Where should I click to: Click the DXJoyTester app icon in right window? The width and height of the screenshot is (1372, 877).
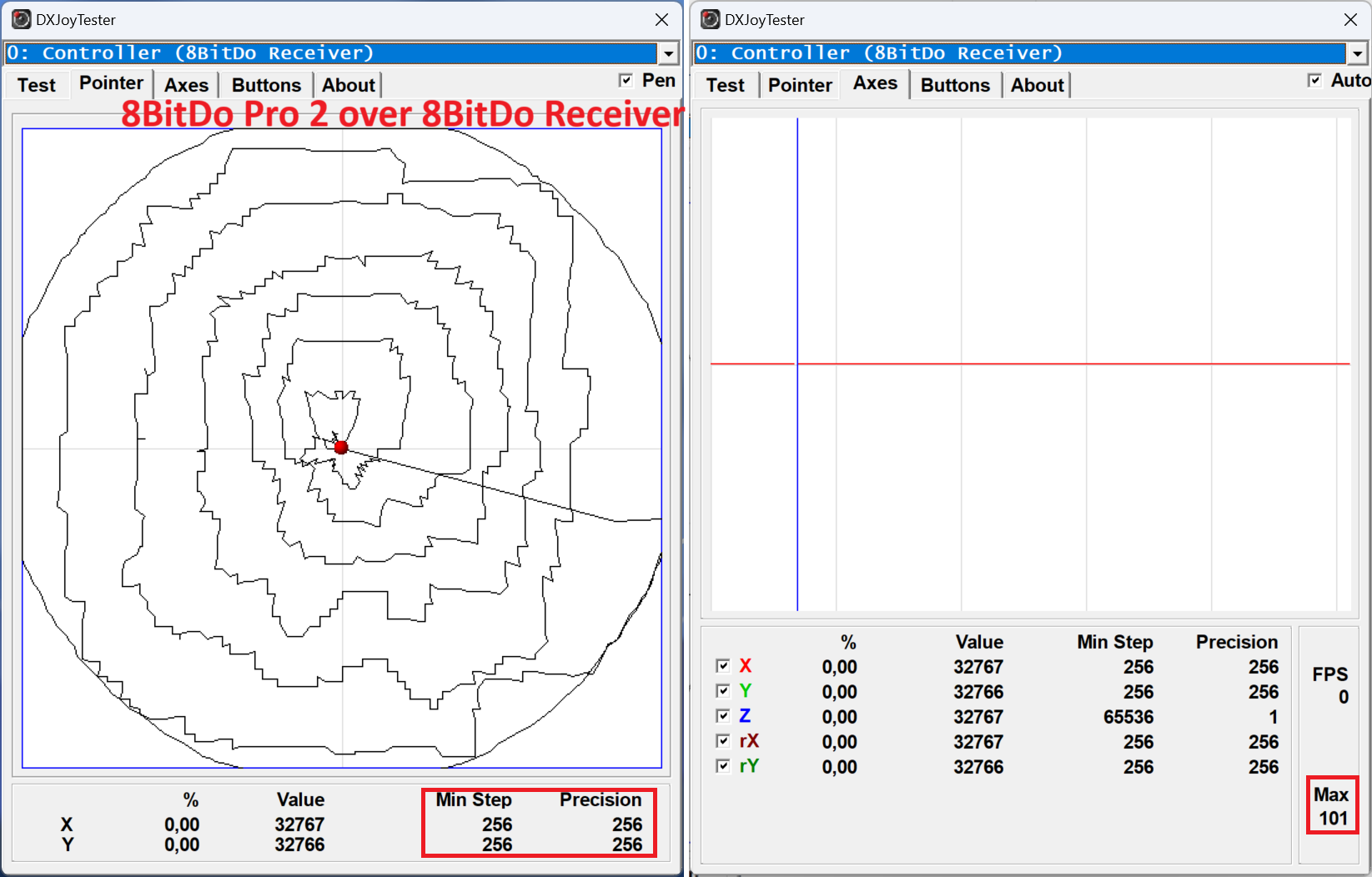coord(711,19)
